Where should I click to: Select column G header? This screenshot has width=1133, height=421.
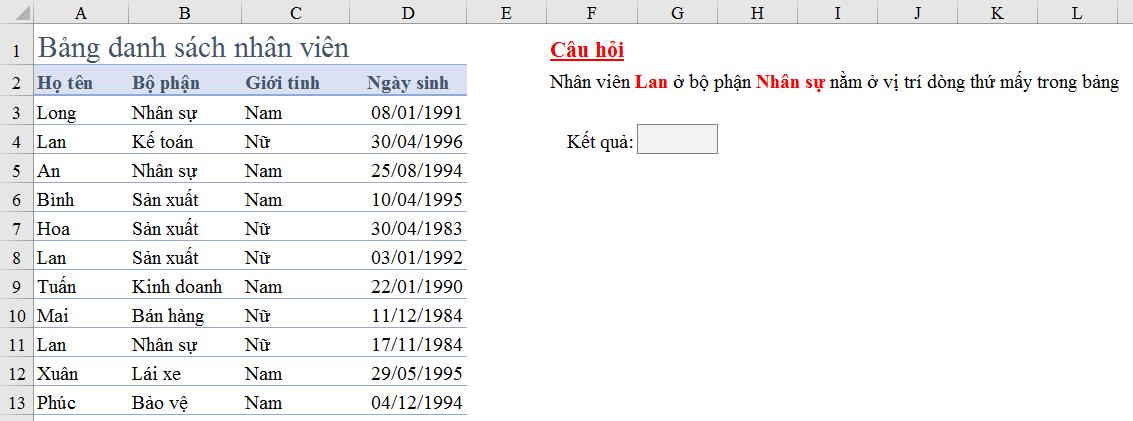tap(677, 13)
